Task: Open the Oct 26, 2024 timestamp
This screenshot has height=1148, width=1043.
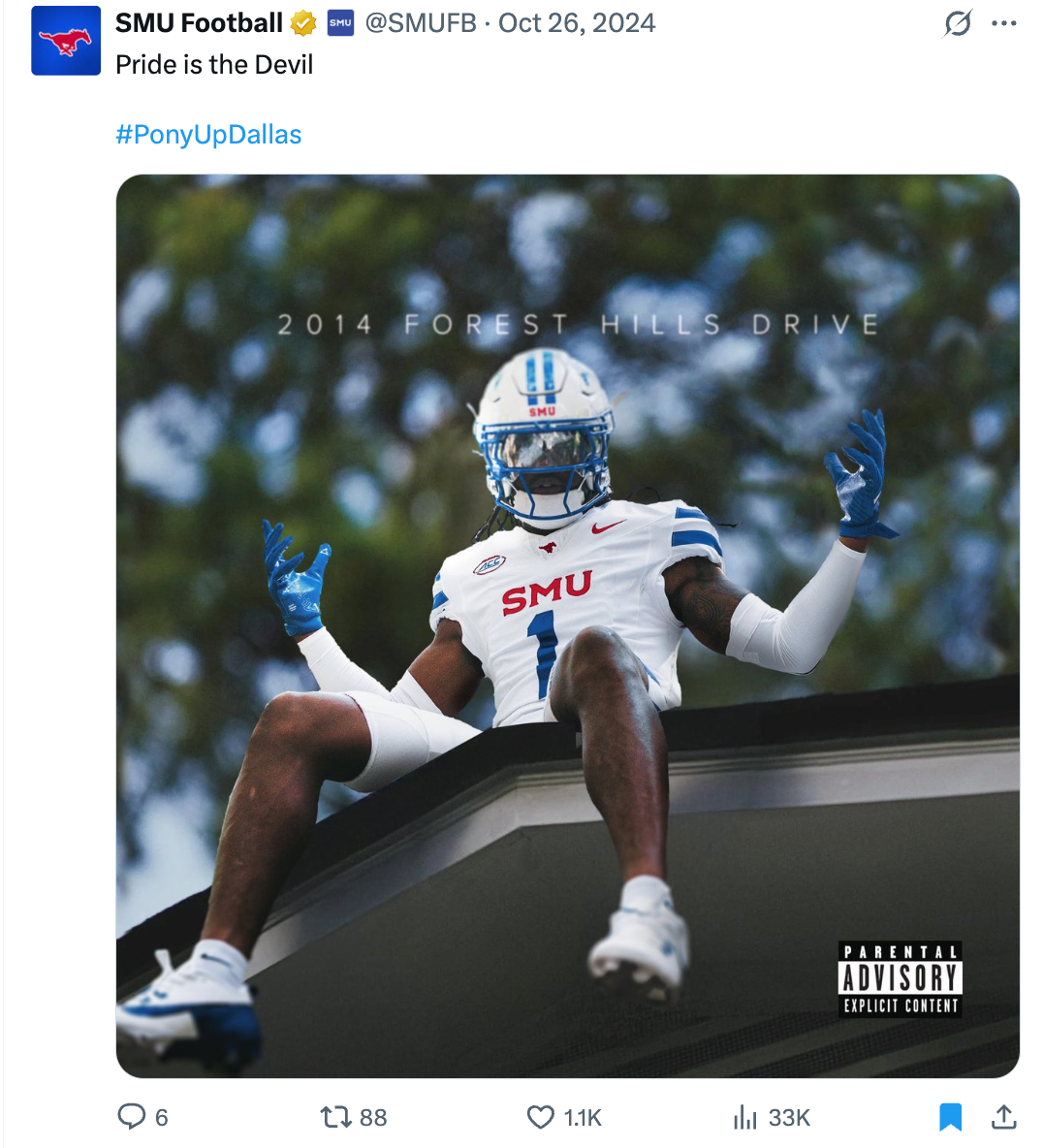Action: point(577,23)
